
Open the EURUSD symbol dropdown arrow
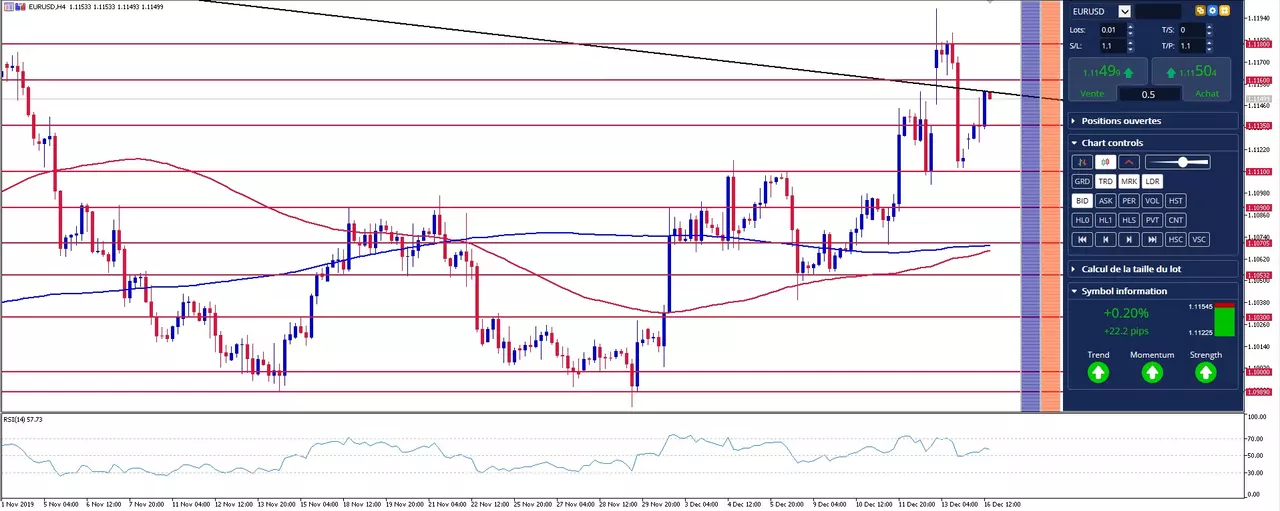(1125, 11)
